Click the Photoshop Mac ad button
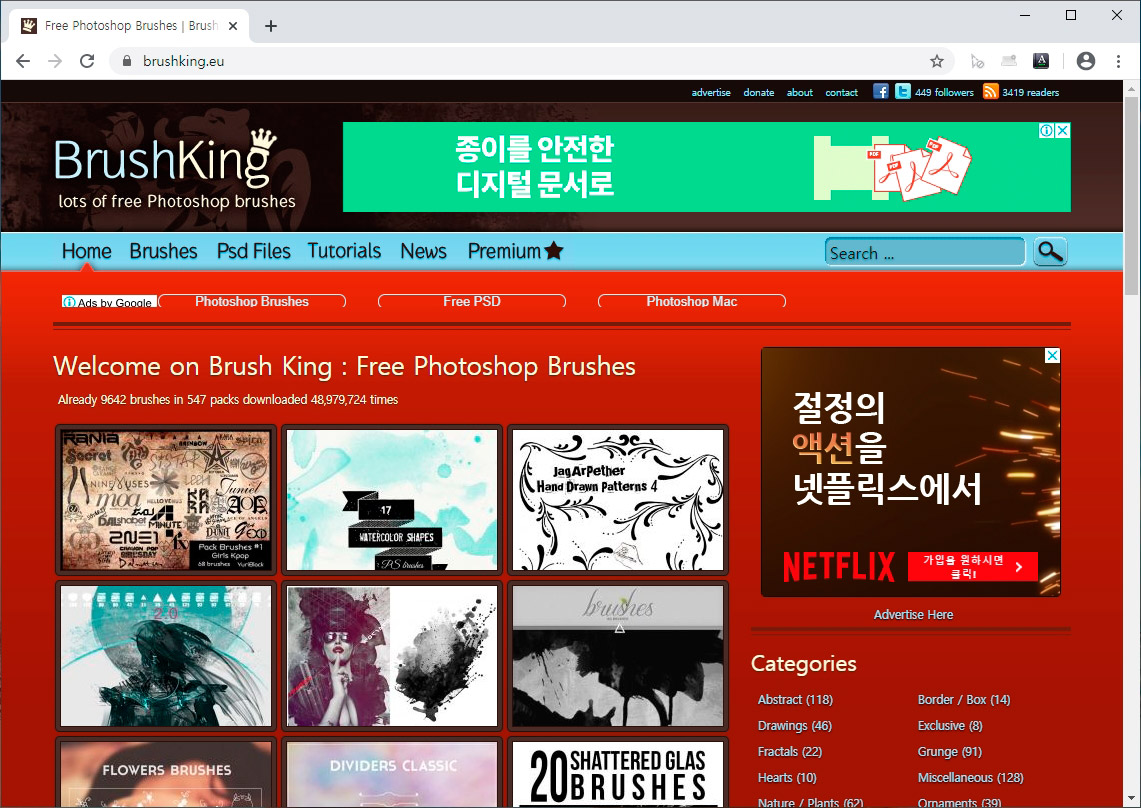 pos(691,301)
